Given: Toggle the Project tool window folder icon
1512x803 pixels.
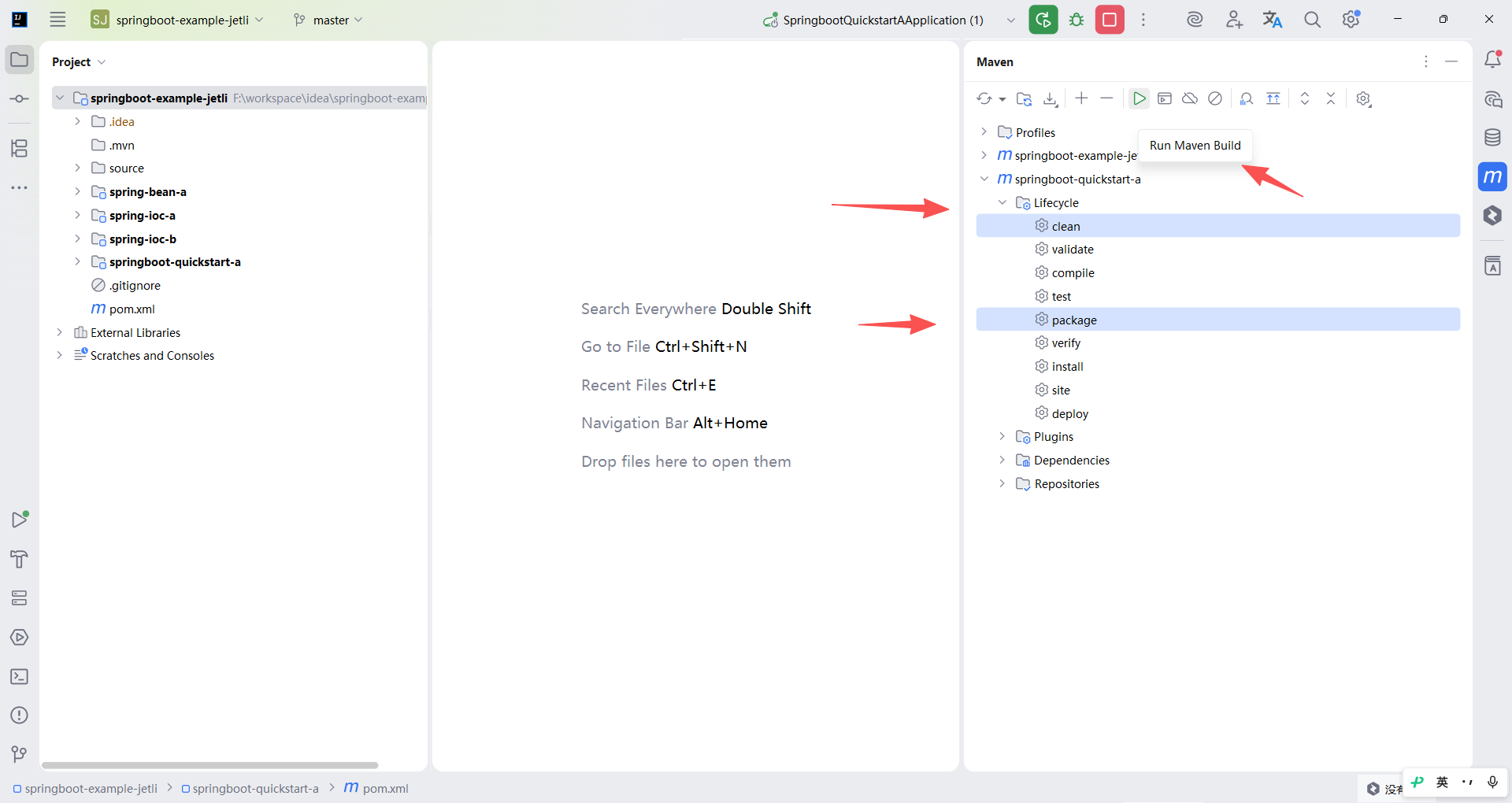Looking at the screenshot, I should [20, 60].
